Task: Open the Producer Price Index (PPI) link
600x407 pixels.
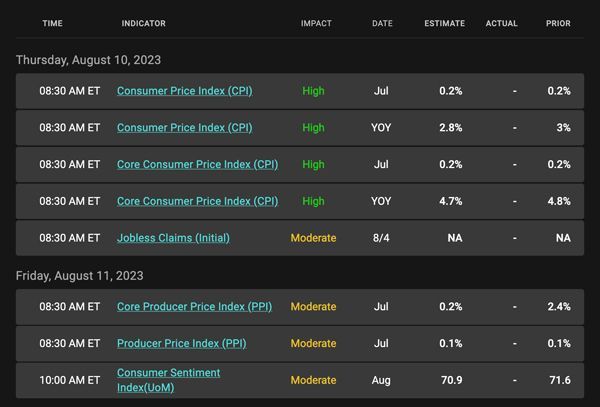Action: point(182,344)
